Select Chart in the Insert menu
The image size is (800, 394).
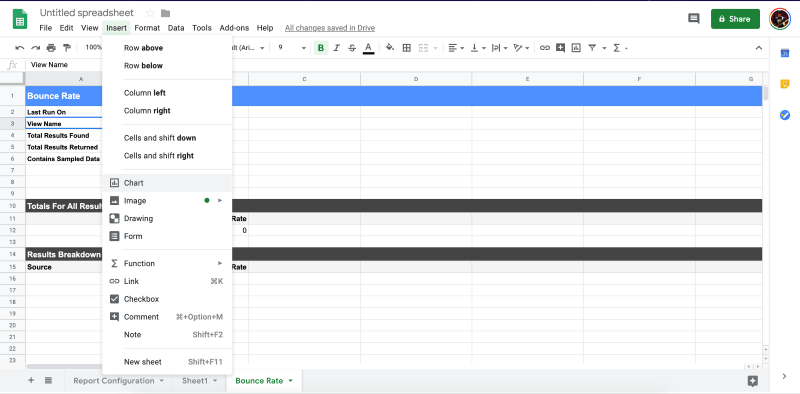click(167, 183)
